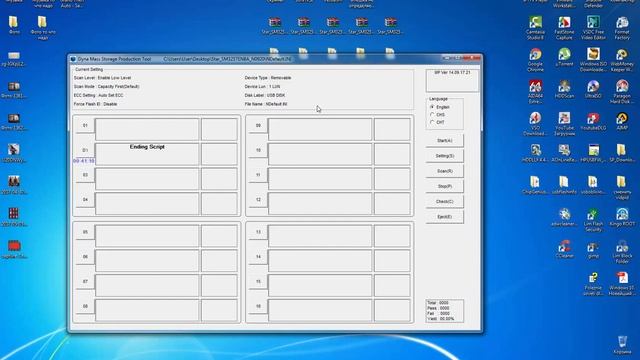Launch Kingo ROOT shortcut
Image resolution: width=640 pixels, height=360 pixels.
click(622, 217)
